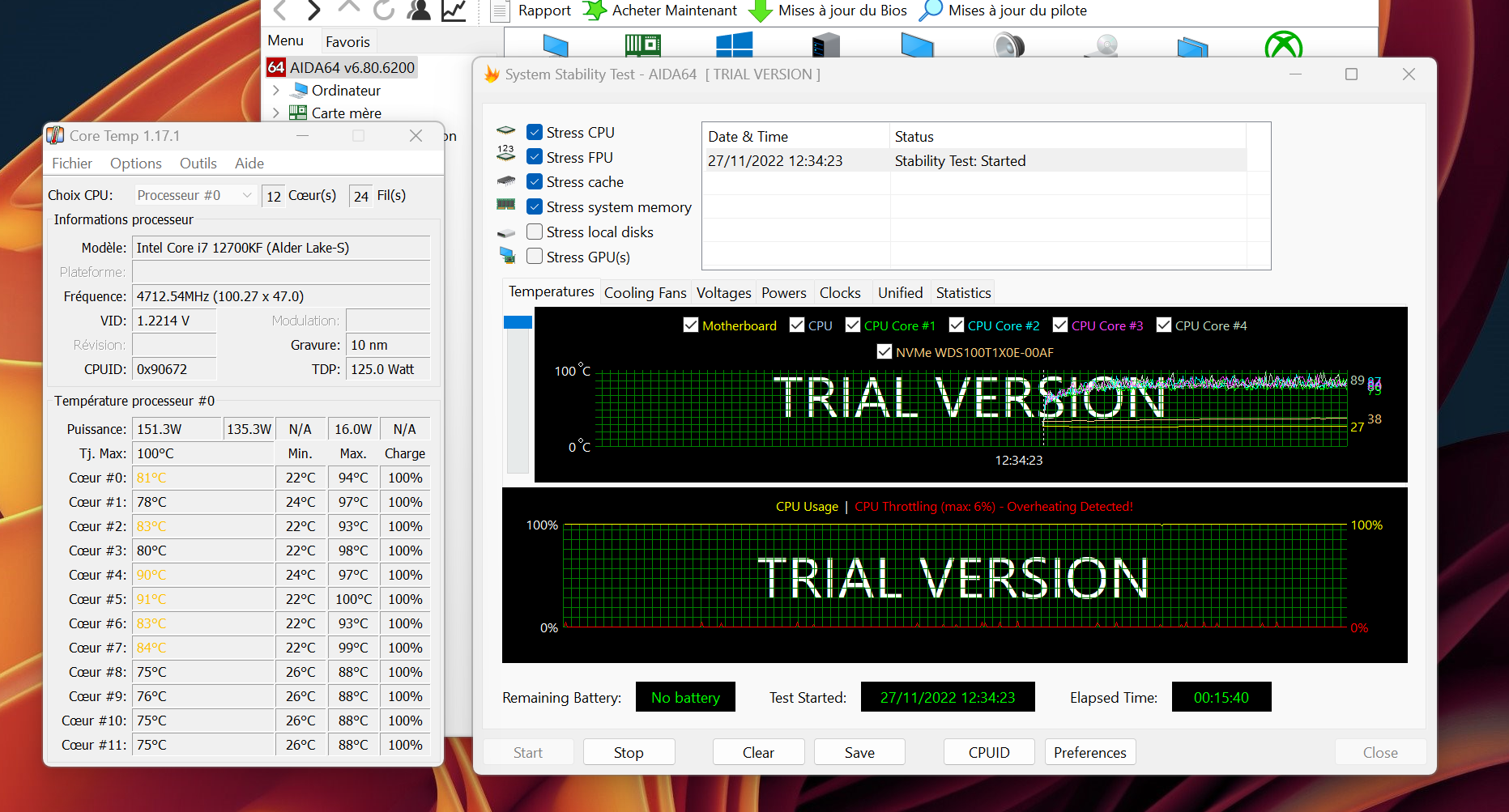Click the Preferences button

(x=1089, y=752)
